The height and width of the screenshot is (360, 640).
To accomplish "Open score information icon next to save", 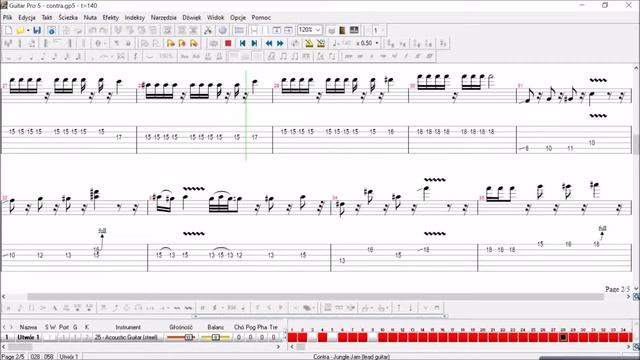I will 51,31.
